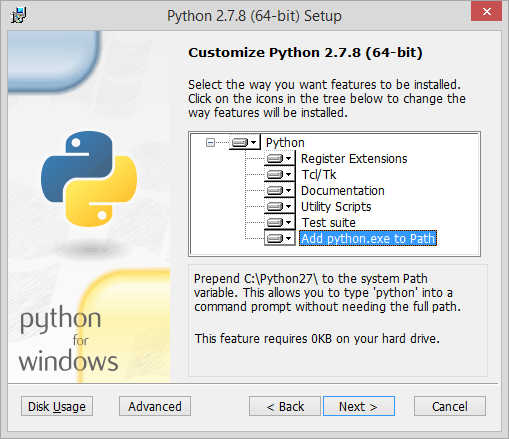Select Add python.exe to Path item
Viewport: 509px width, 439px height.
coord(368,239)
